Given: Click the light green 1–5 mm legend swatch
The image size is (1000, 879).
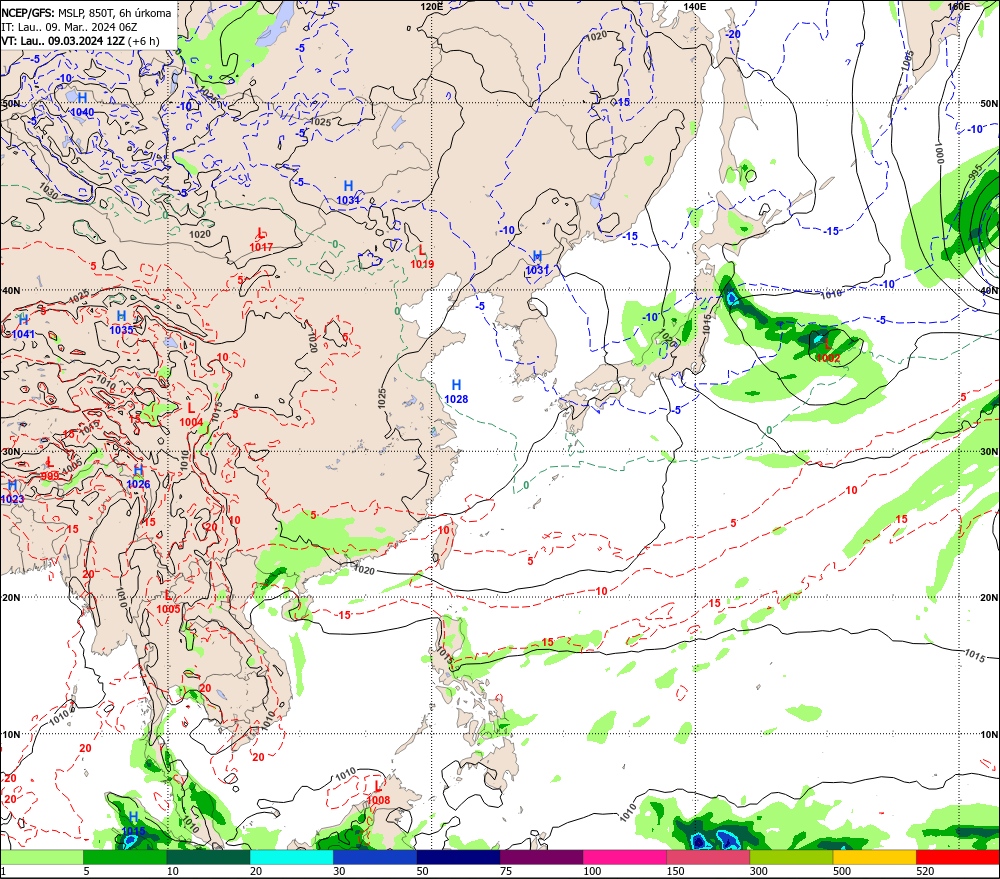Looking at the screenshot, I should click(41, 857).
